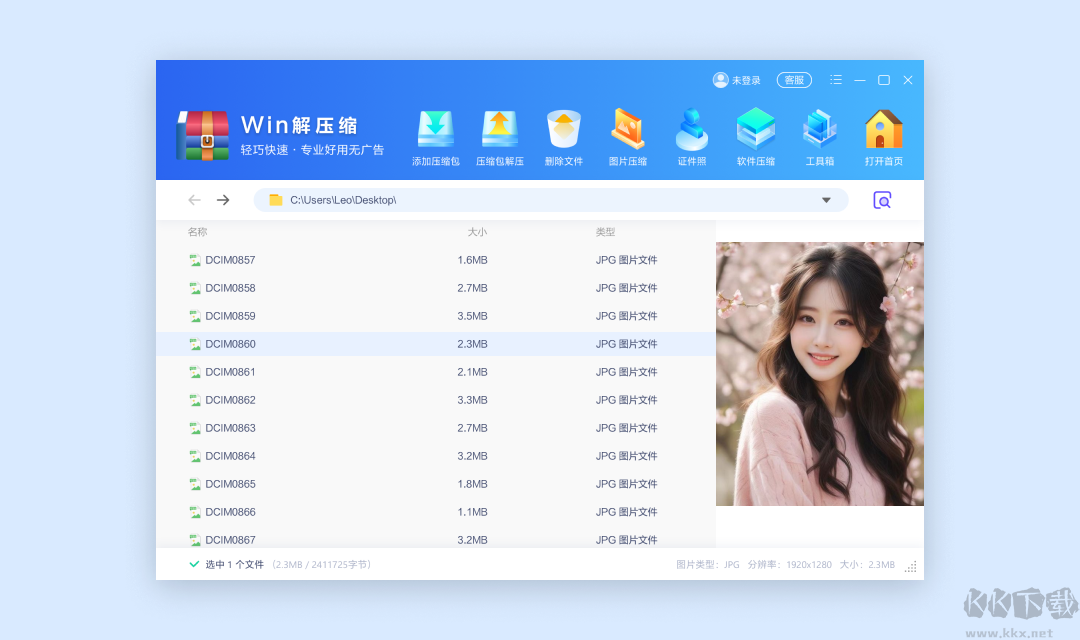This screenshot has height=640, width=1080.
Task: Click the image preview thumbnail on the right
Action: [819, 372]
